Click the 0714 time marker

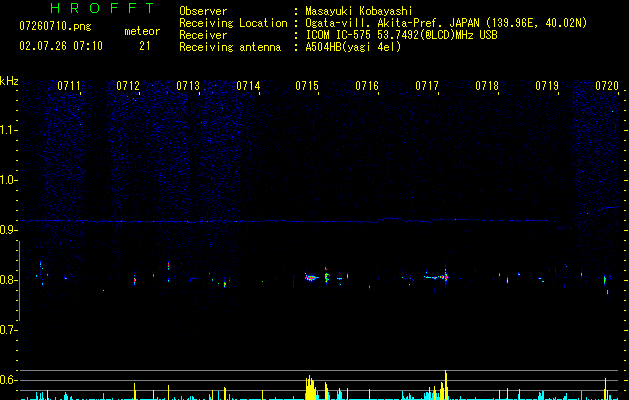(248, 86)
